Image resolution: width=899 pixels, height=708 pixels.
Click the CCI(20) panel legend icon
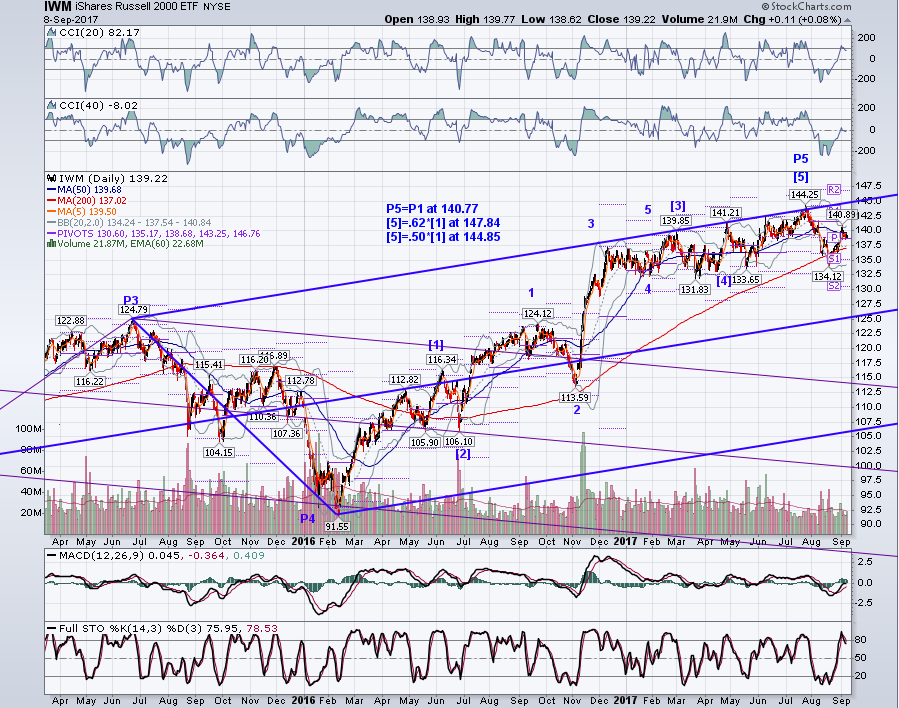53,33
